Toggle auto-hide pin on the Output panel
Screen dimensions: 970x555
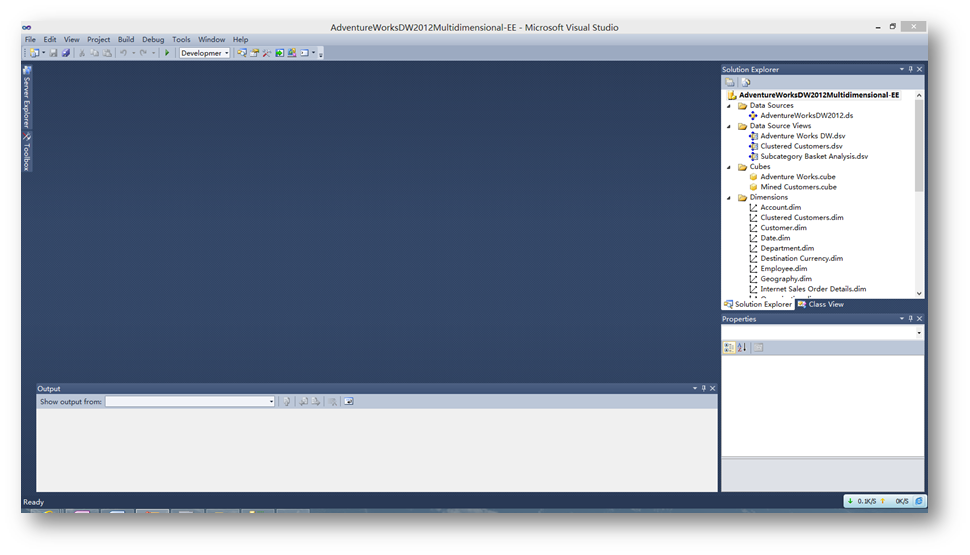point(703,389)
